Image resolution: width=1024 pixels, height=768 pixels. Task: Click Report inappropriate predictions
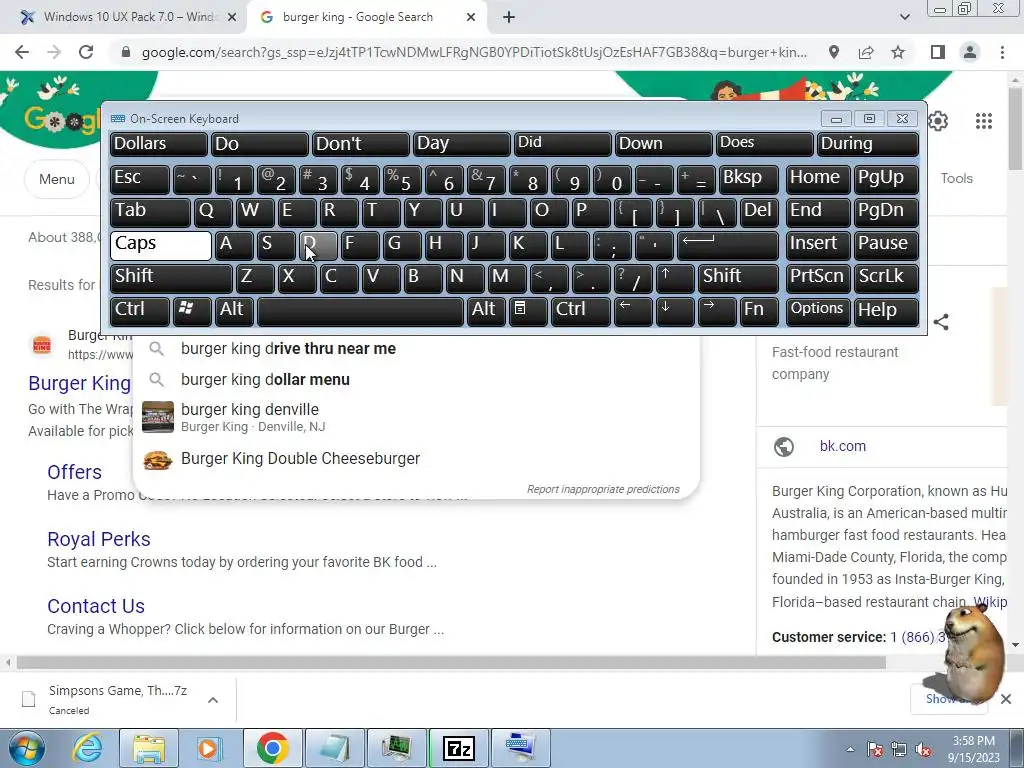tap(603, 489)
